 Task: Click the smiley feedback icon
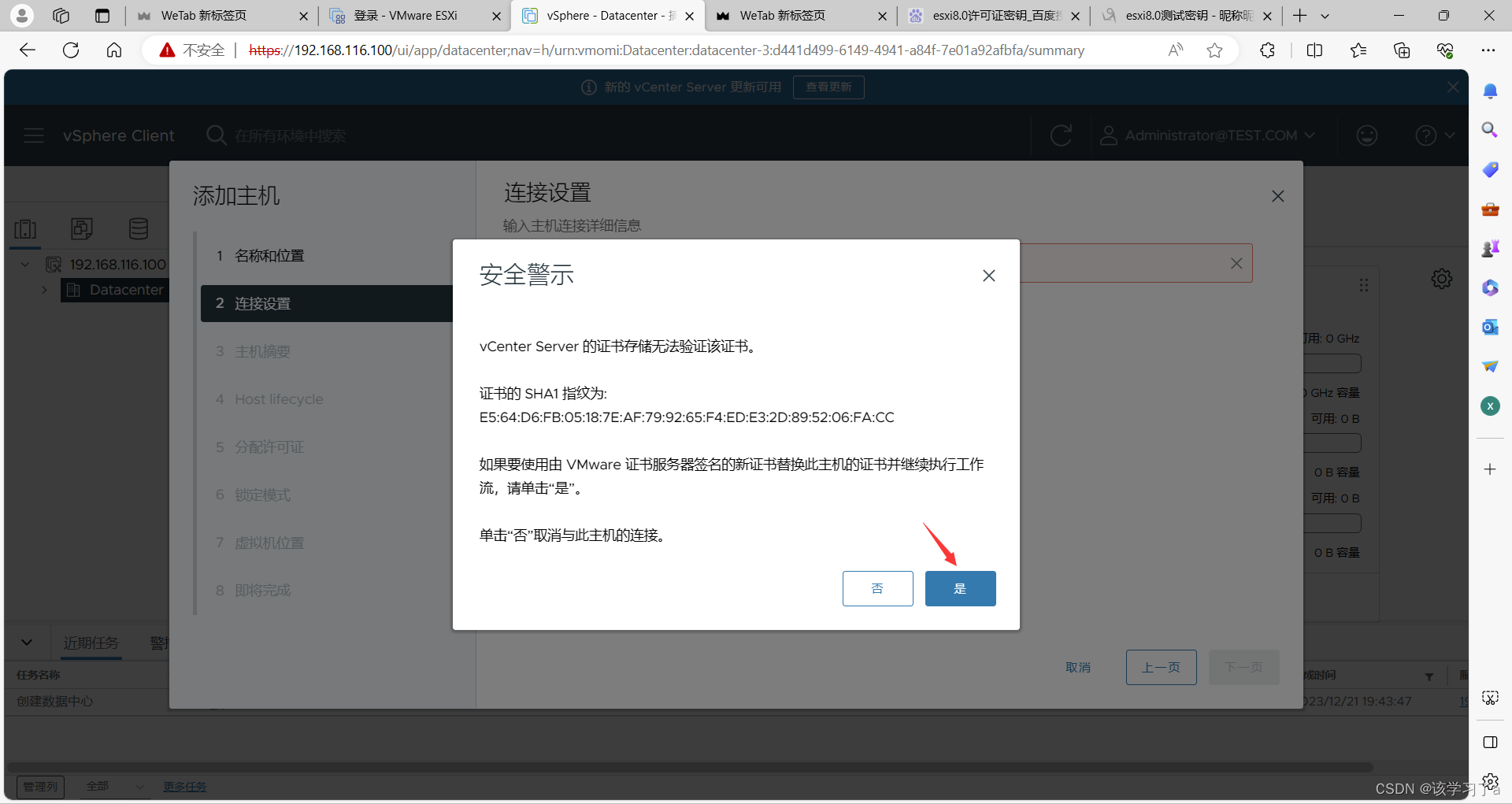(1367, 135)
